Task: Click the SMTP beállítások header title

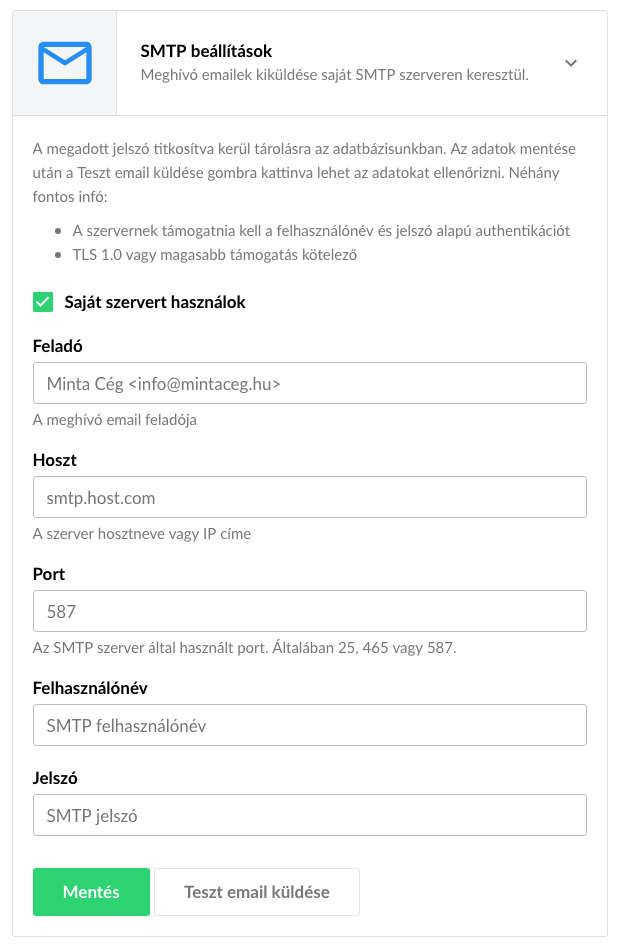Action: coord(206,51)
